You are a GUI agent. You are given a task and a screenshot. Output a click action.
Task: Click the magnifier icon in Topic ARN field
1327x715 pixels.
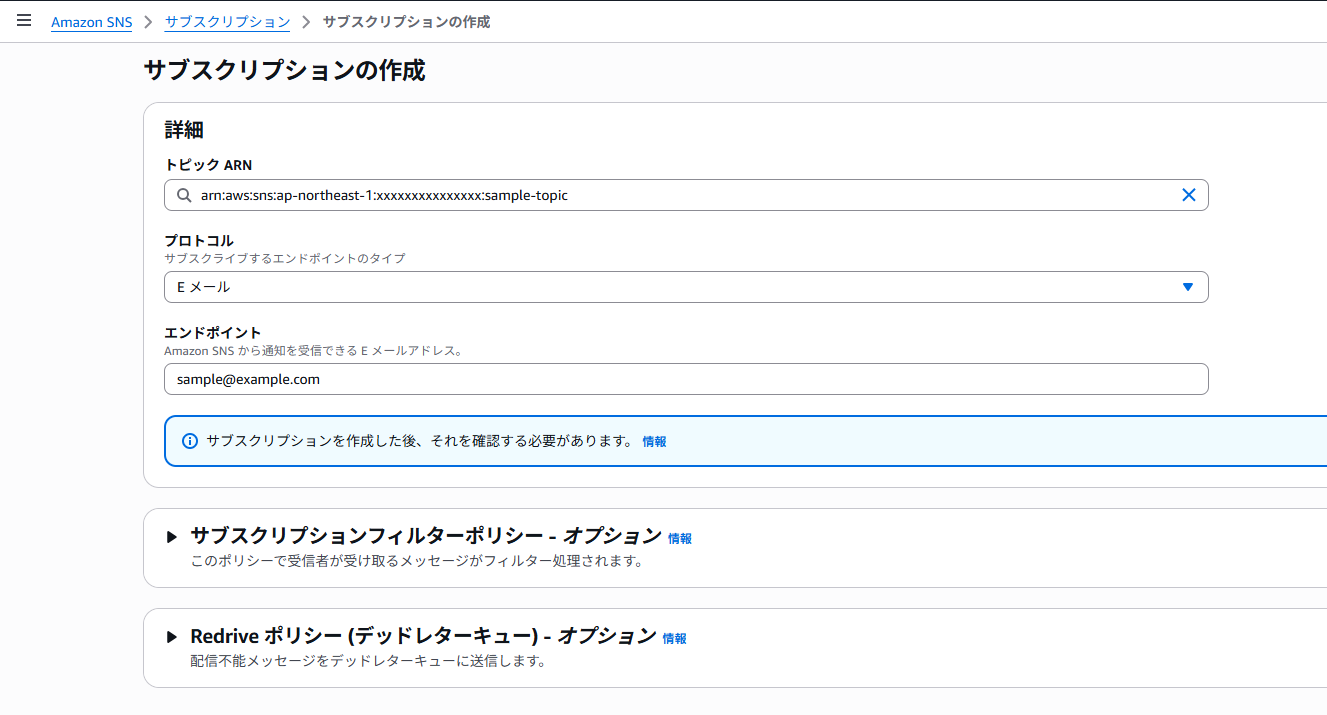click(184, 196)
